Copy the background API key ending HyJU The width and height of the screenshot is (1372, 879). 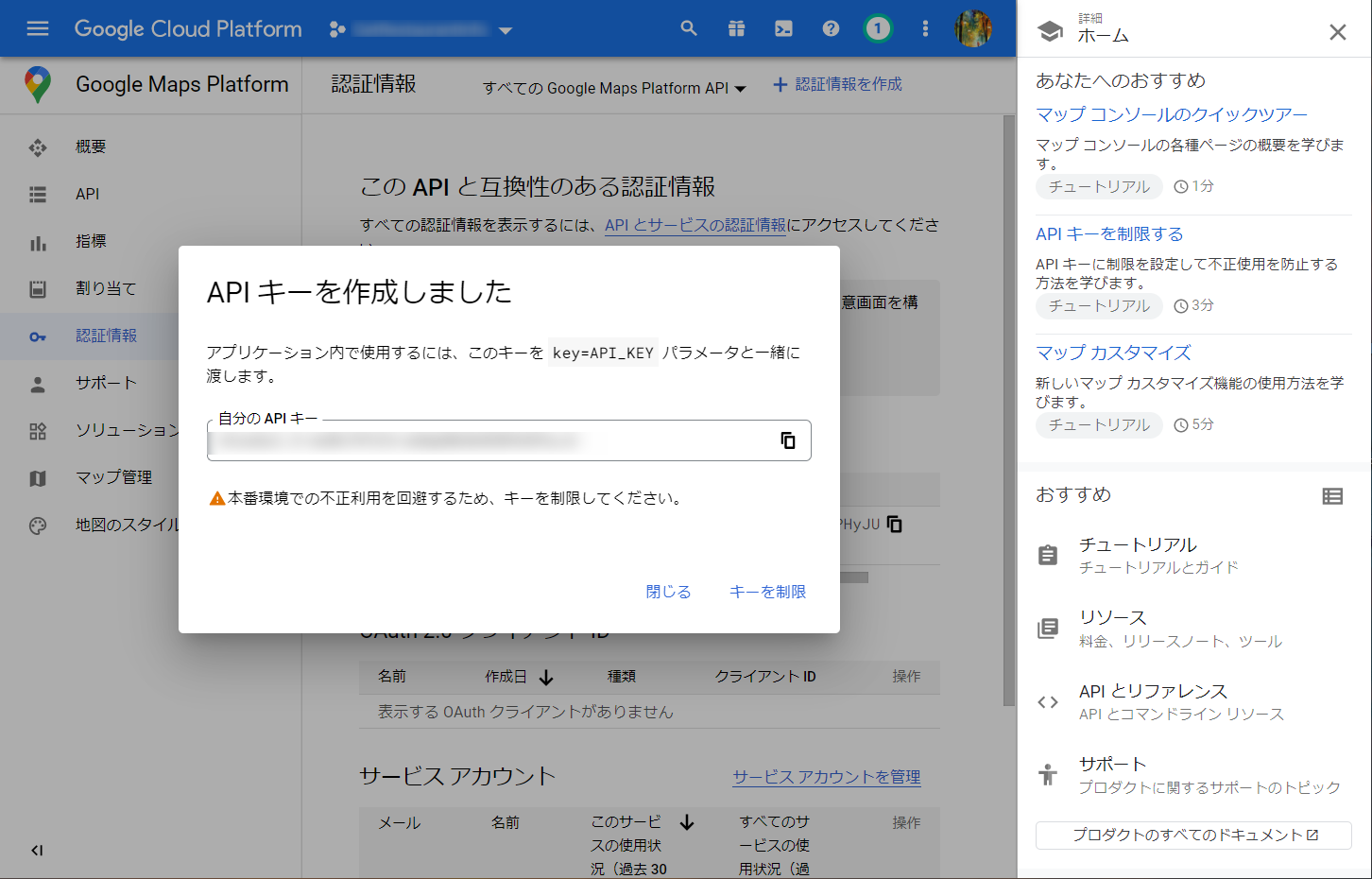[895, 524]
